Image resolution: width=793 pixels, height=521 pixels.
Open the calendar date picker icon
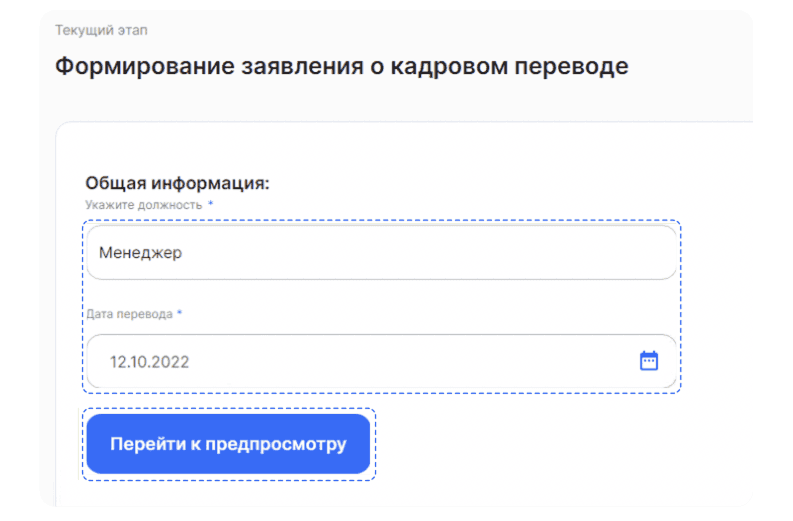click(649, 361)
